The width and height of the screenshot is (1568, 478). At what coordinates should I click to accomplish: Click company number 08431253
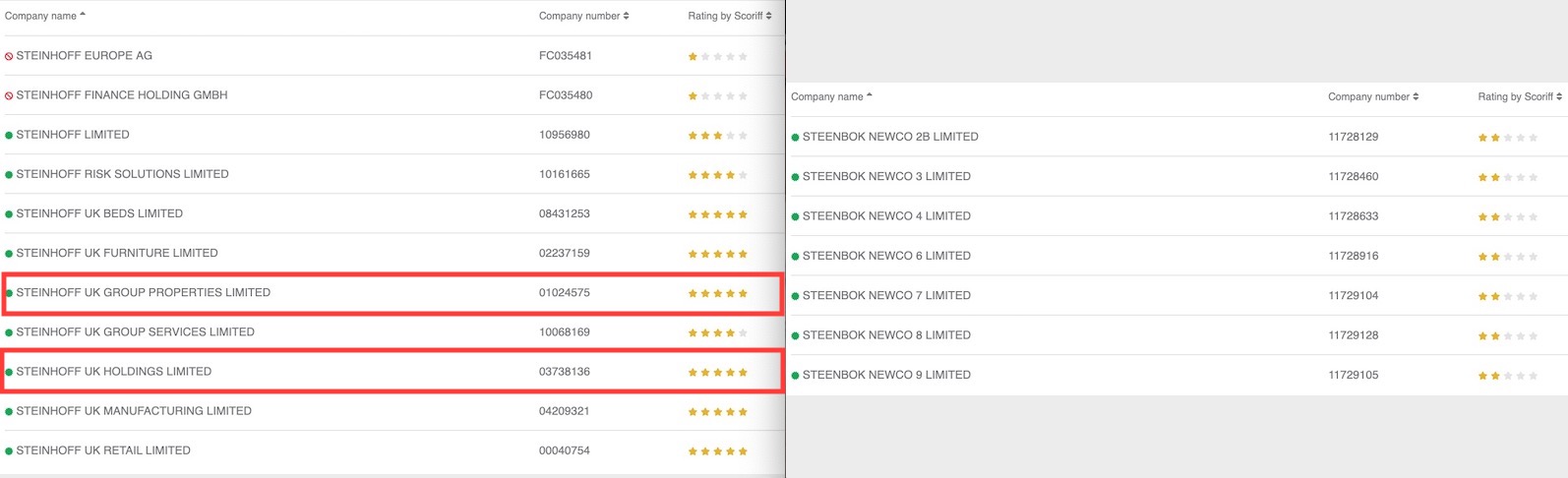point(565,213)
